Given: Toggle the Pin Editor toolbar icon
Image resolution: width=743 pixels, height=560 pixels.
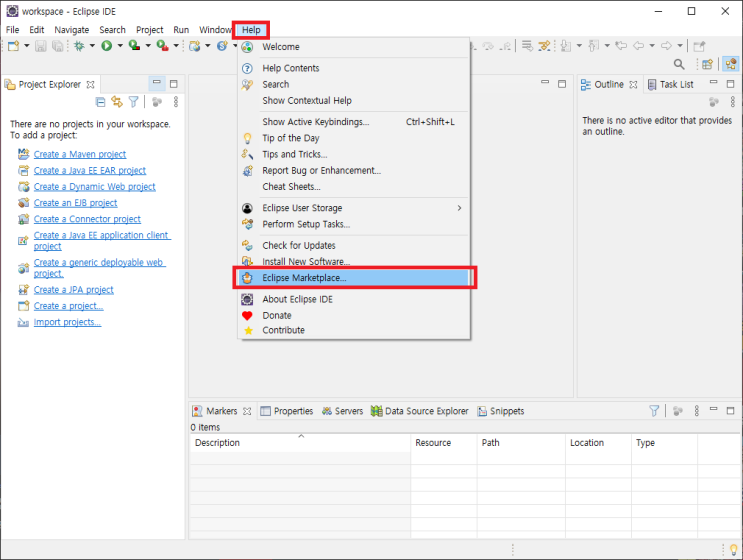Looking at the screenshot, I should (x=699, y=46).
